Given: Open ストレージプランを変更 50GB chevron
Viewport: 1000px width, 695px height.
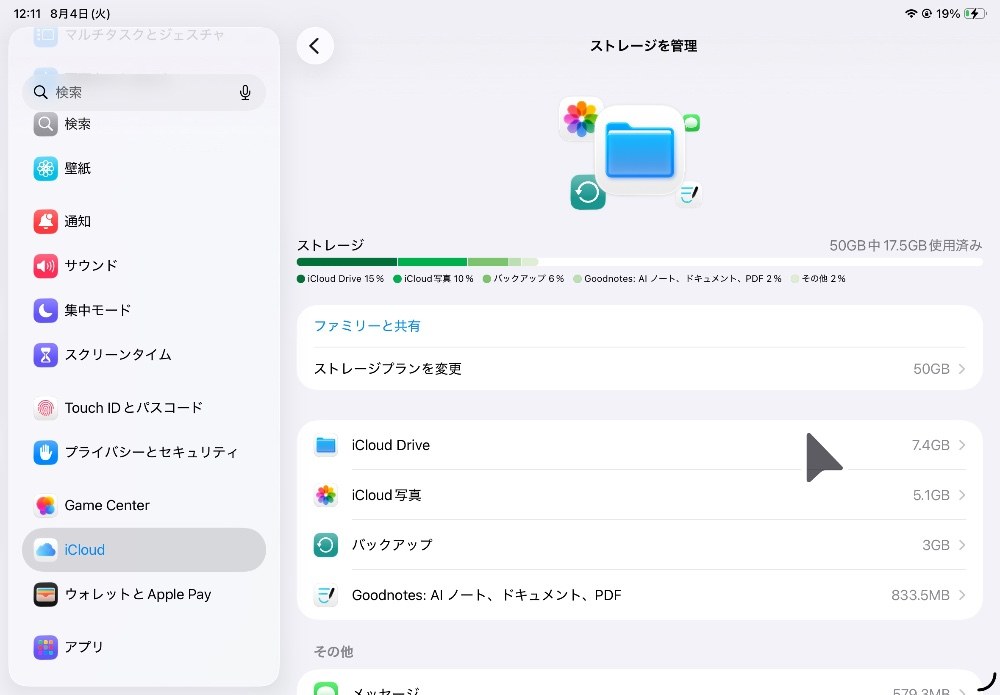Looking at the screenshot, I should [x=962, y=369].
